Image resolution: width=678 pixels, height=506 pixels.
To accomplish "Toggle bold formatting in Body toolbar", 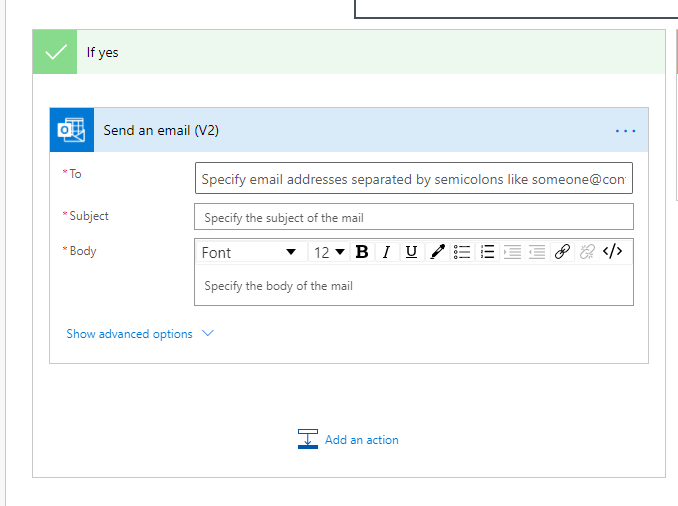I will tap(361, 252).
